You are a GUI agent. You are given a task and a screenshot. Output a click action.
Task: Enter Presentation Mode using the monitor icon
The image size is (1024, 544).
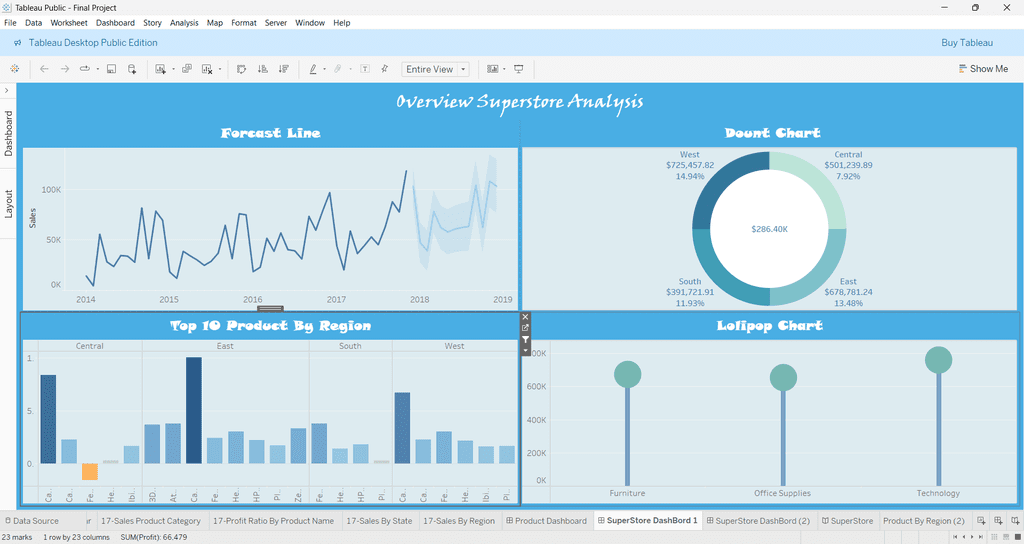click(519, 69)
